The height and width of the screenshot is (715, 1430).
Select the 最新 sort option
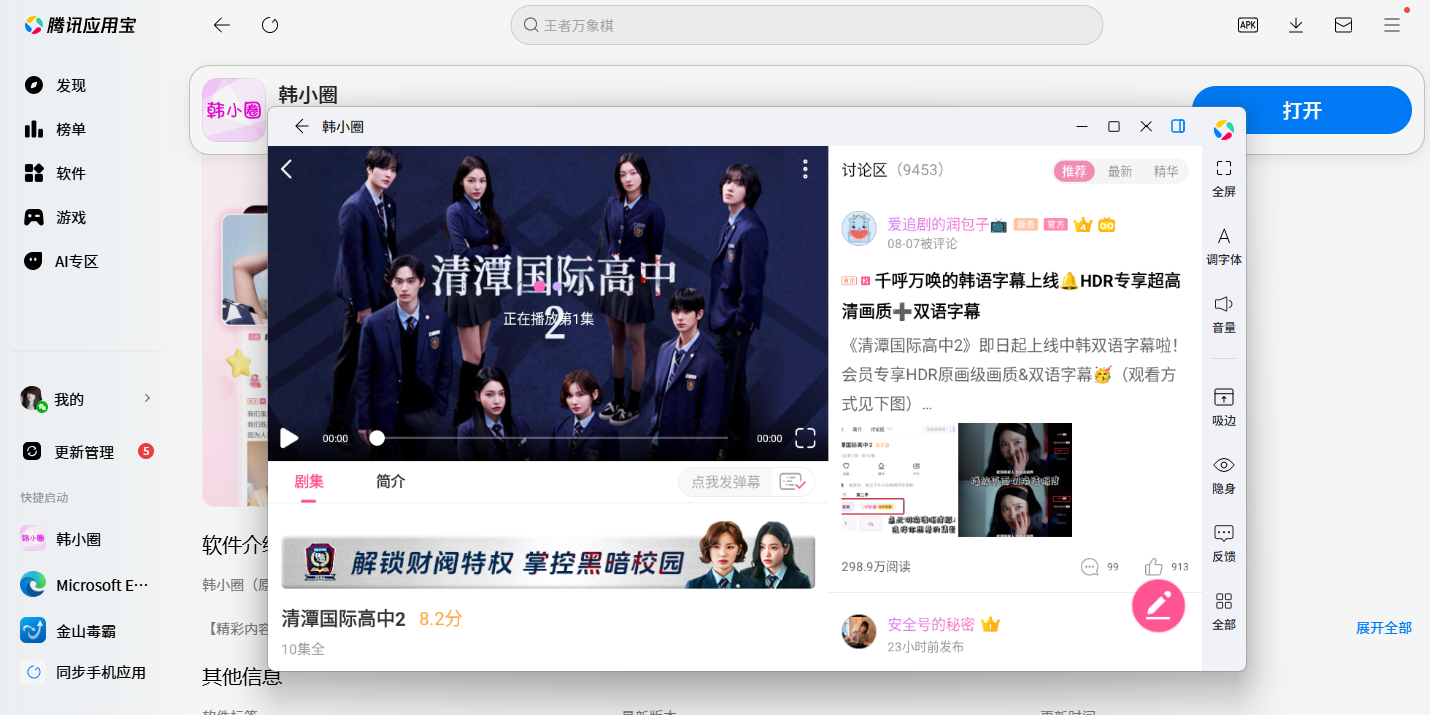click(x=1120, y=171)
